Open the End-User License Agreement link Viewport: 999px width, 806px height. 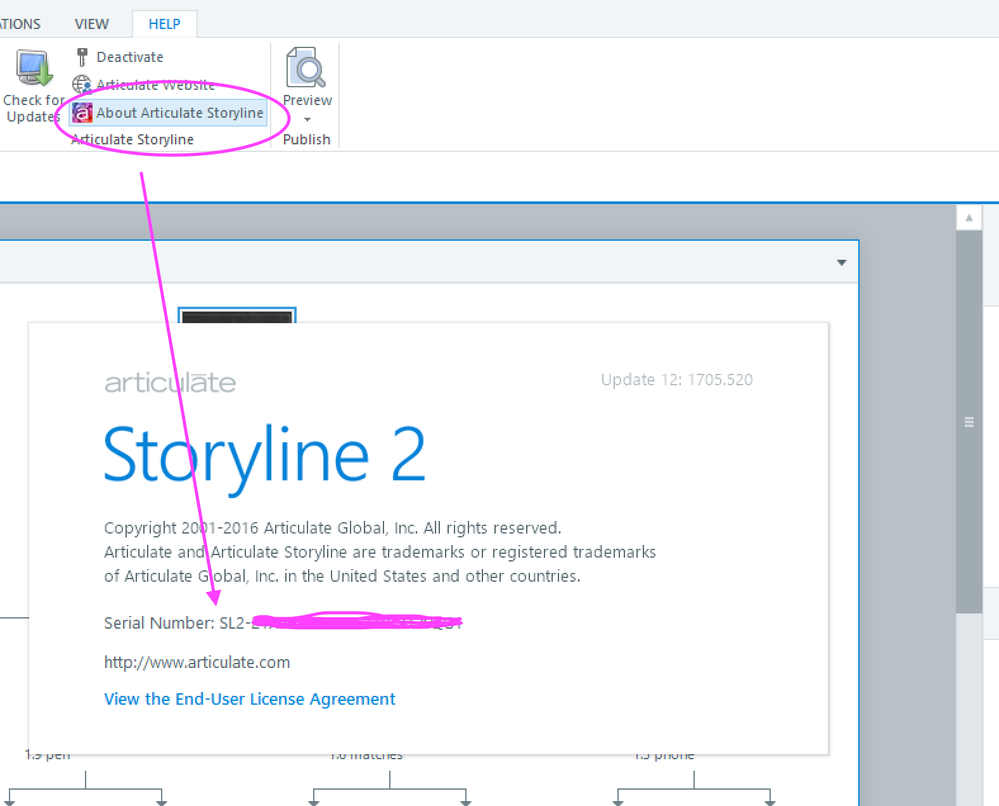point(250,699)
